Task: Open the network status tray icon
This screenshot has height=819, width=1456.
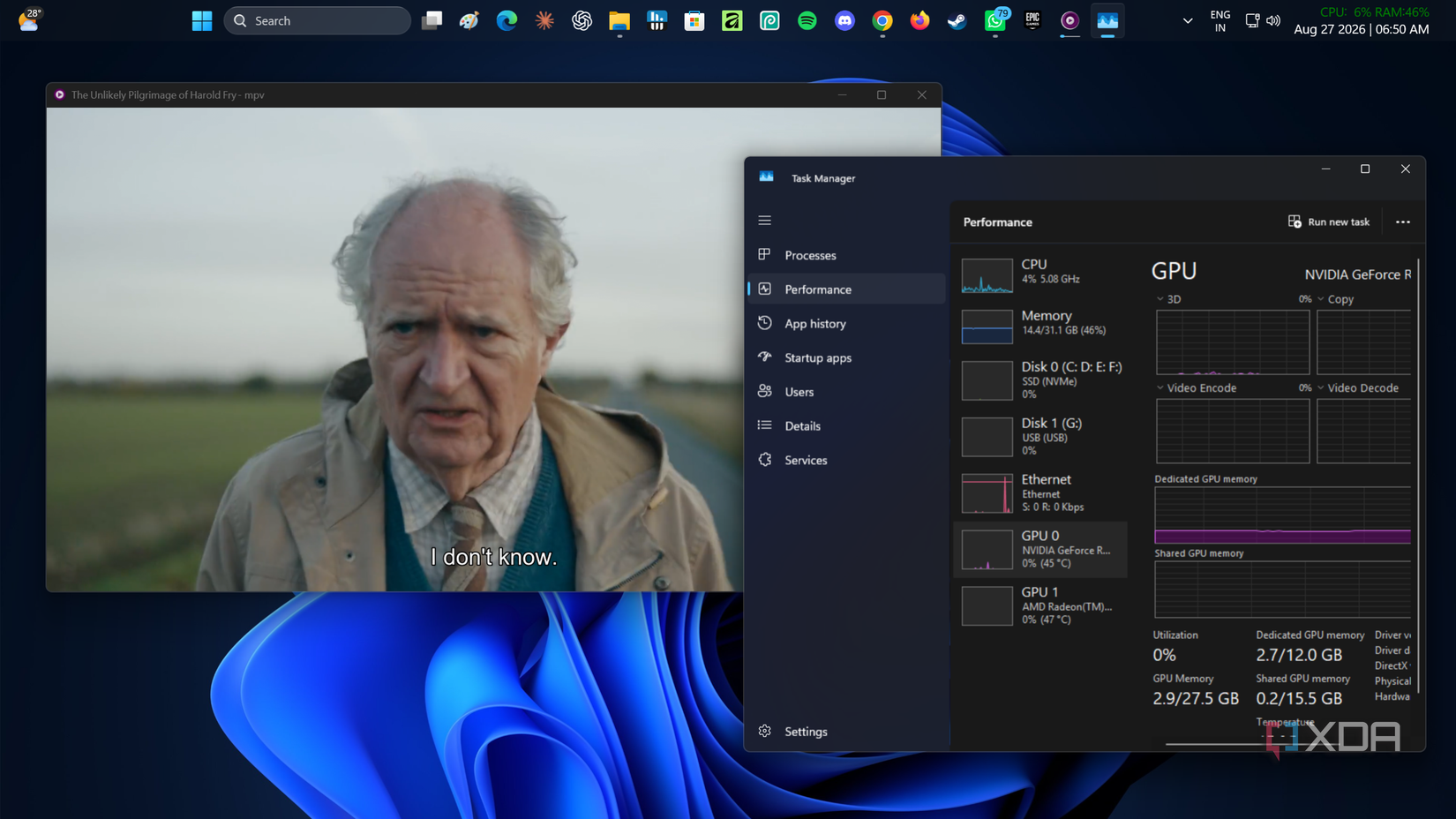Action: (x=1252, y=20)
